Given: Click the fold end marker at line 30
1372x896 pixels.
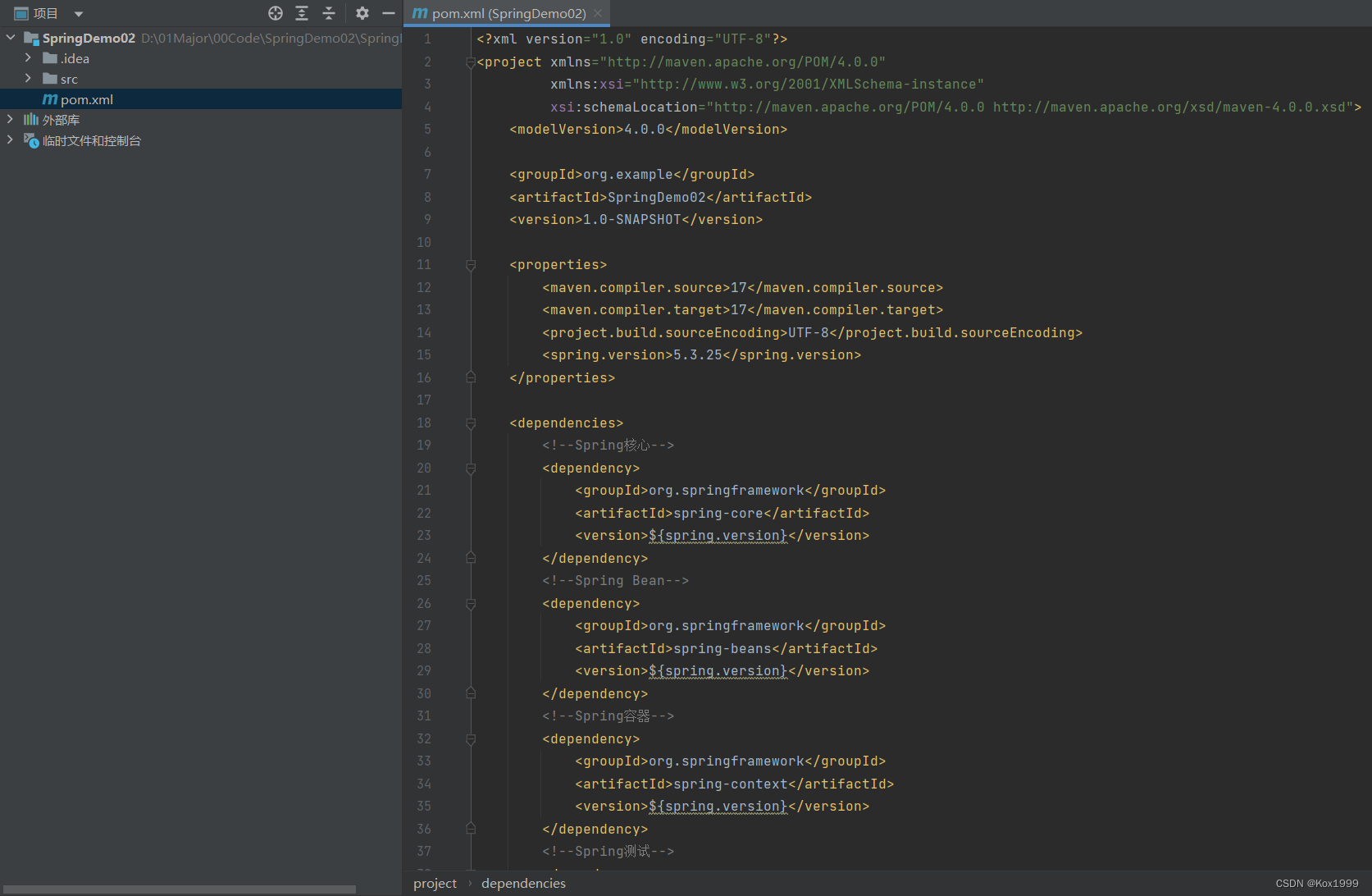Looking at the screenshot, I should point(471,693).
